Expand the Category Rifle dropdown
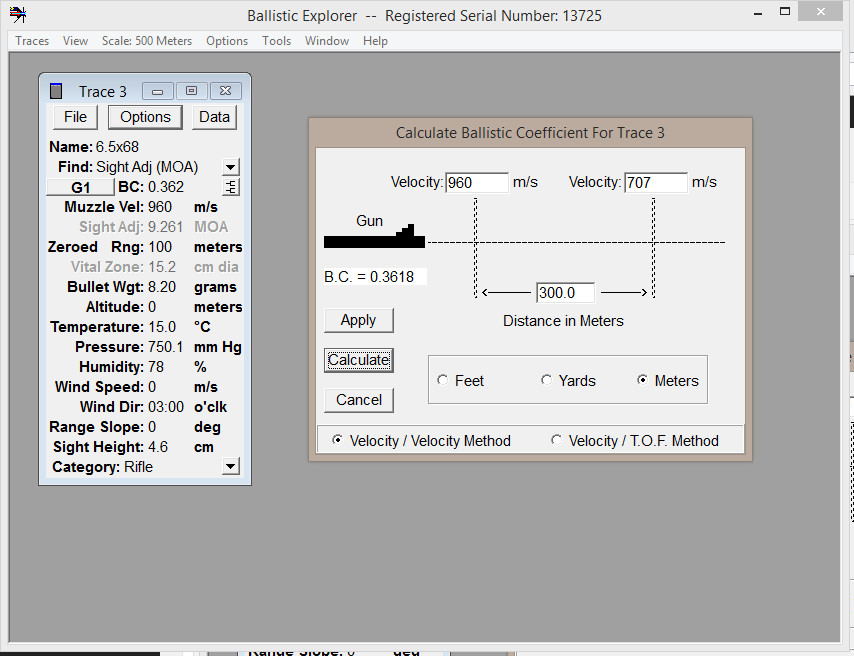This screenshot has width=854, height=656. pos(231,466)
